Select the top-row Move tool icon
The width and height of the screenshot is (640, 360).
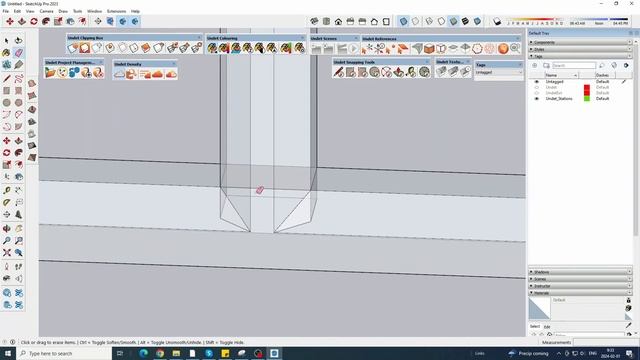(x=10, y=21)
